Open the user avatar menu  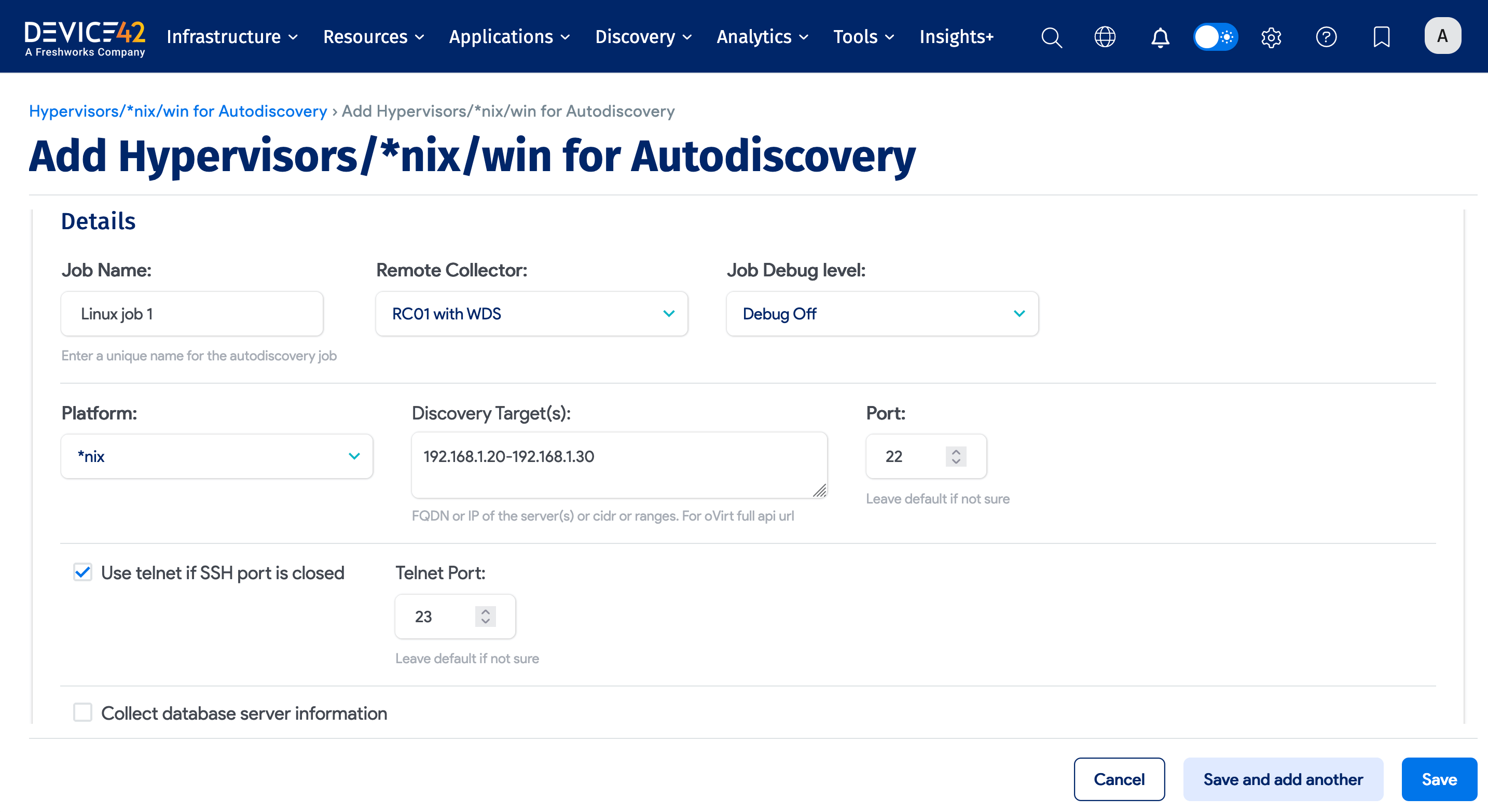pos(1442,36)
